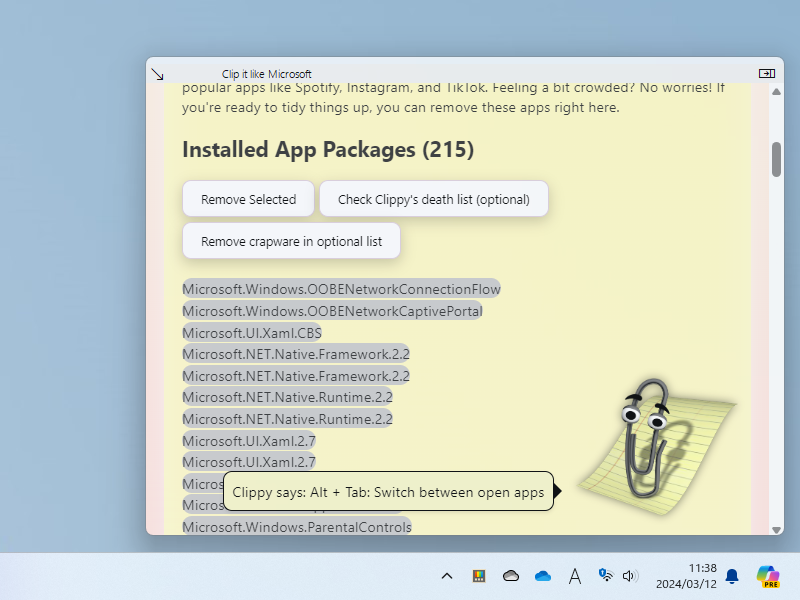800x600 pixels.
Task: Click the scrollbar down arrow
Action: tap(776, 528)
